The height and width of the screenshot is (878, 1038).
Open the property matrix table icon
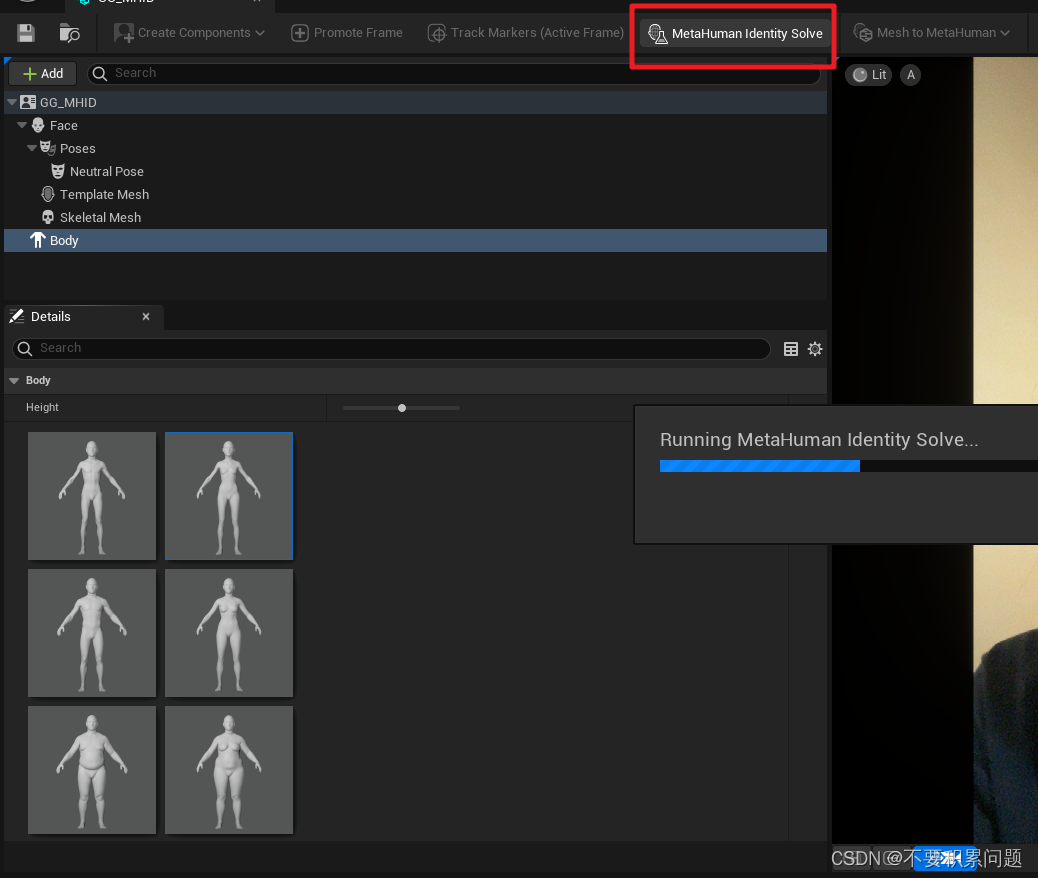[790, 349]
